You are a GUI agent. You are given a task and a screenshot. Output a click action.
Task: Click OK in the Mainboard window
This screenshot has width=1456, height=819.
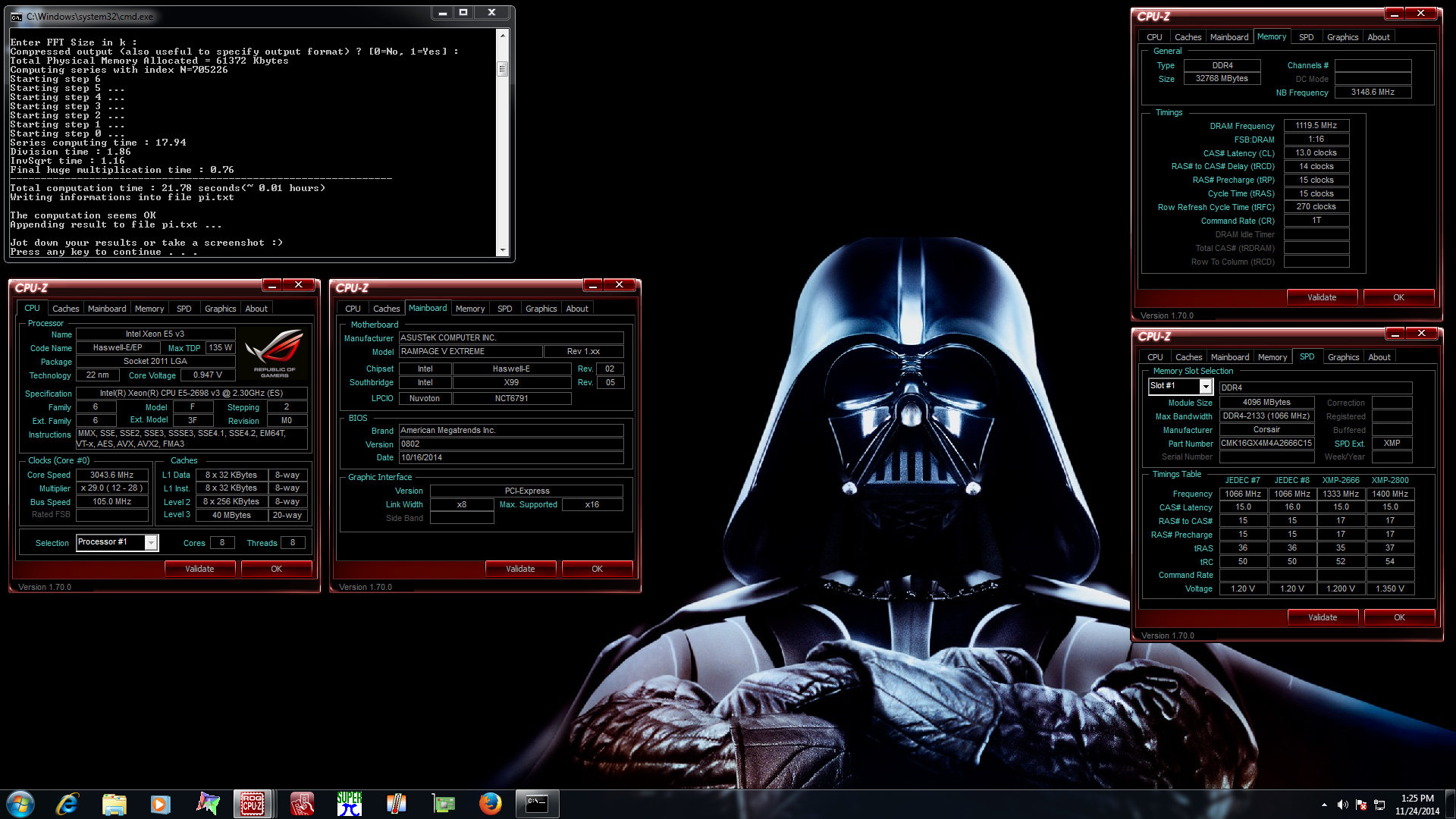click(597, 569)
